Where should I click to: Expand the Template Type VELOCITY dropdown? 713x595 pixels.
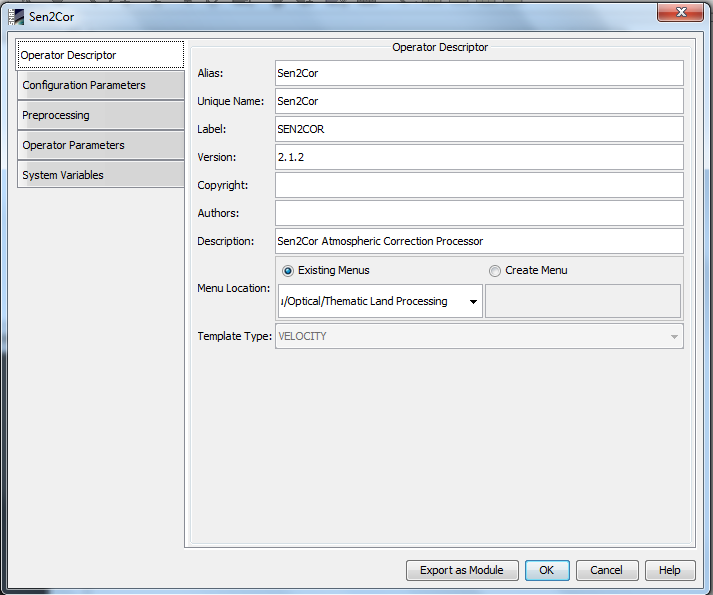pos(674,337)
